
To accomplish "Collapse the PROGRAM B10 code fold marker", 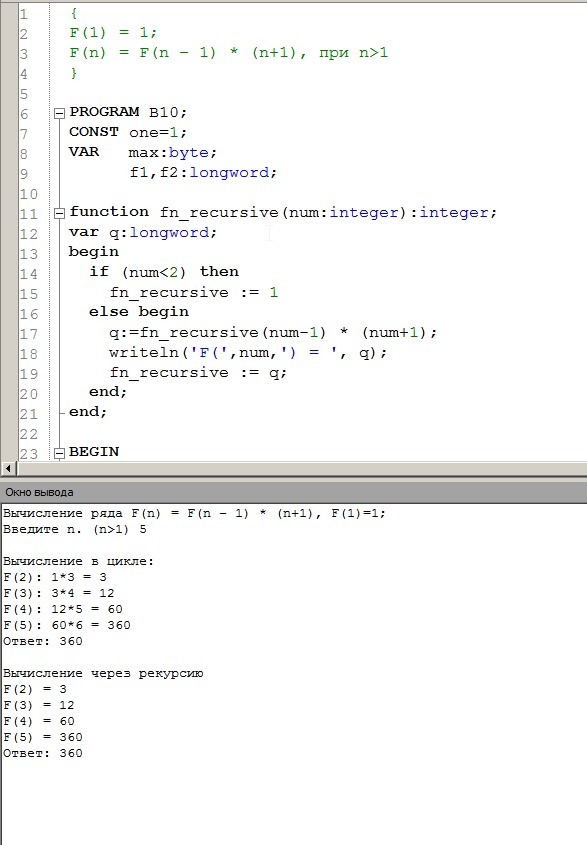I will (59, 114).
